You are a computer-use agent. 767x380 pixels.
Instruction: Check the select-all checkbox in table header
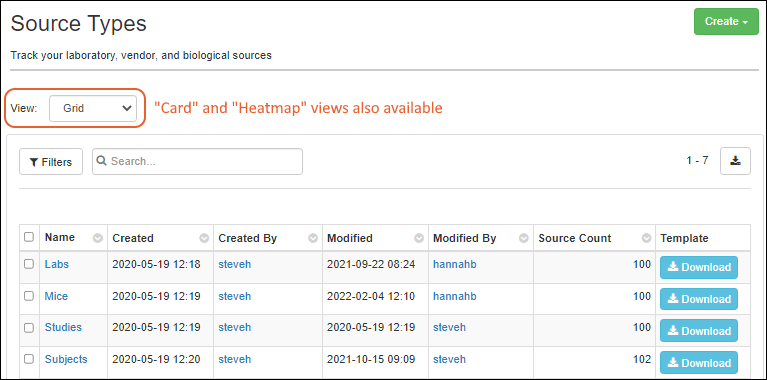point(29,237)
